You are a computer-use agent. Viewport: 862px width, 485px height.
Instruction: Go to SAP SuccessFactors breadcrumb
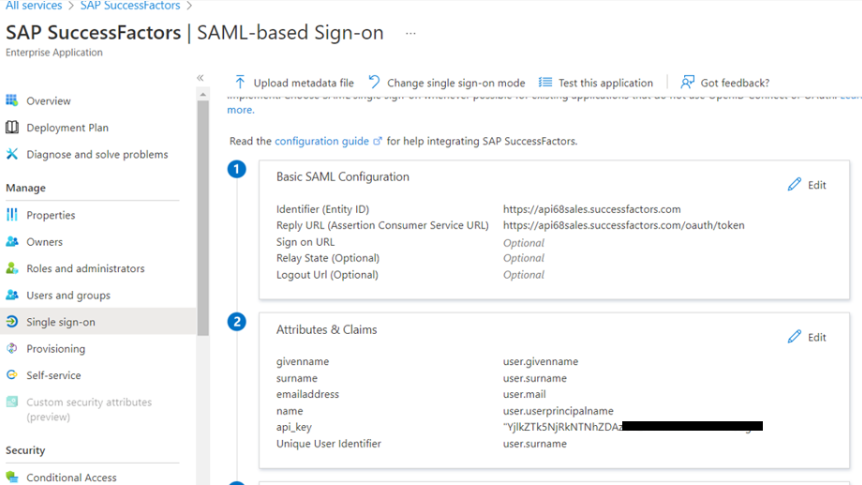click(130, 5)
